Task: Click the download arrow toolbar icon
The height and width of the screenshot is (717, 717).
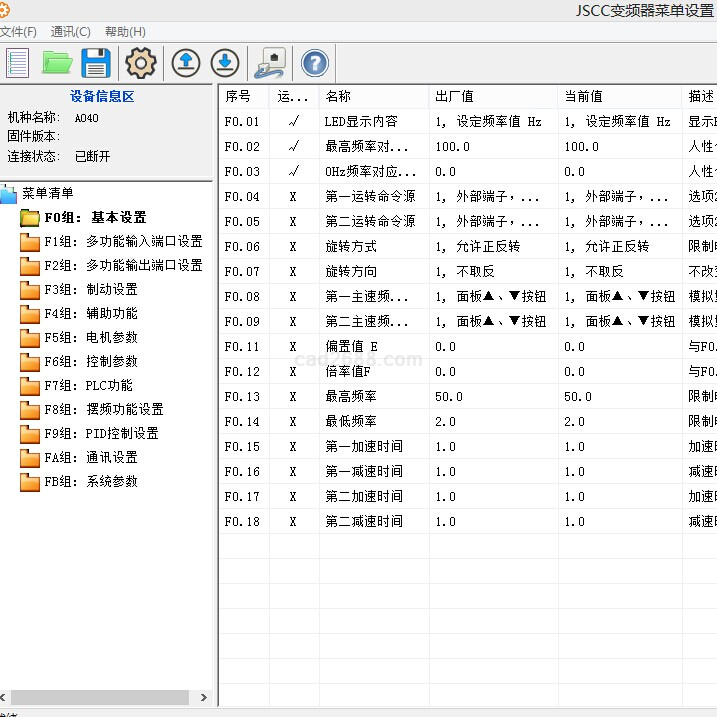Action: pyautogui.click(x=225, y=63)
